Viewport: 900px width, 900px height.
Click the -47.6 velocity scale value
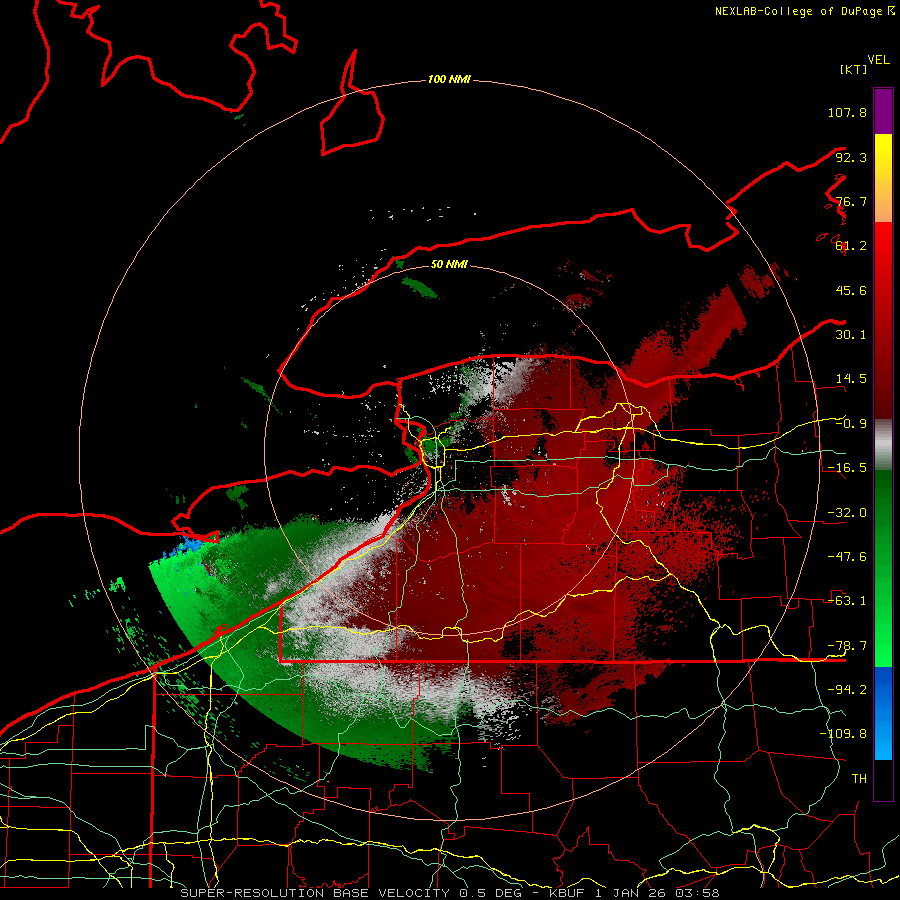point(847,557)
